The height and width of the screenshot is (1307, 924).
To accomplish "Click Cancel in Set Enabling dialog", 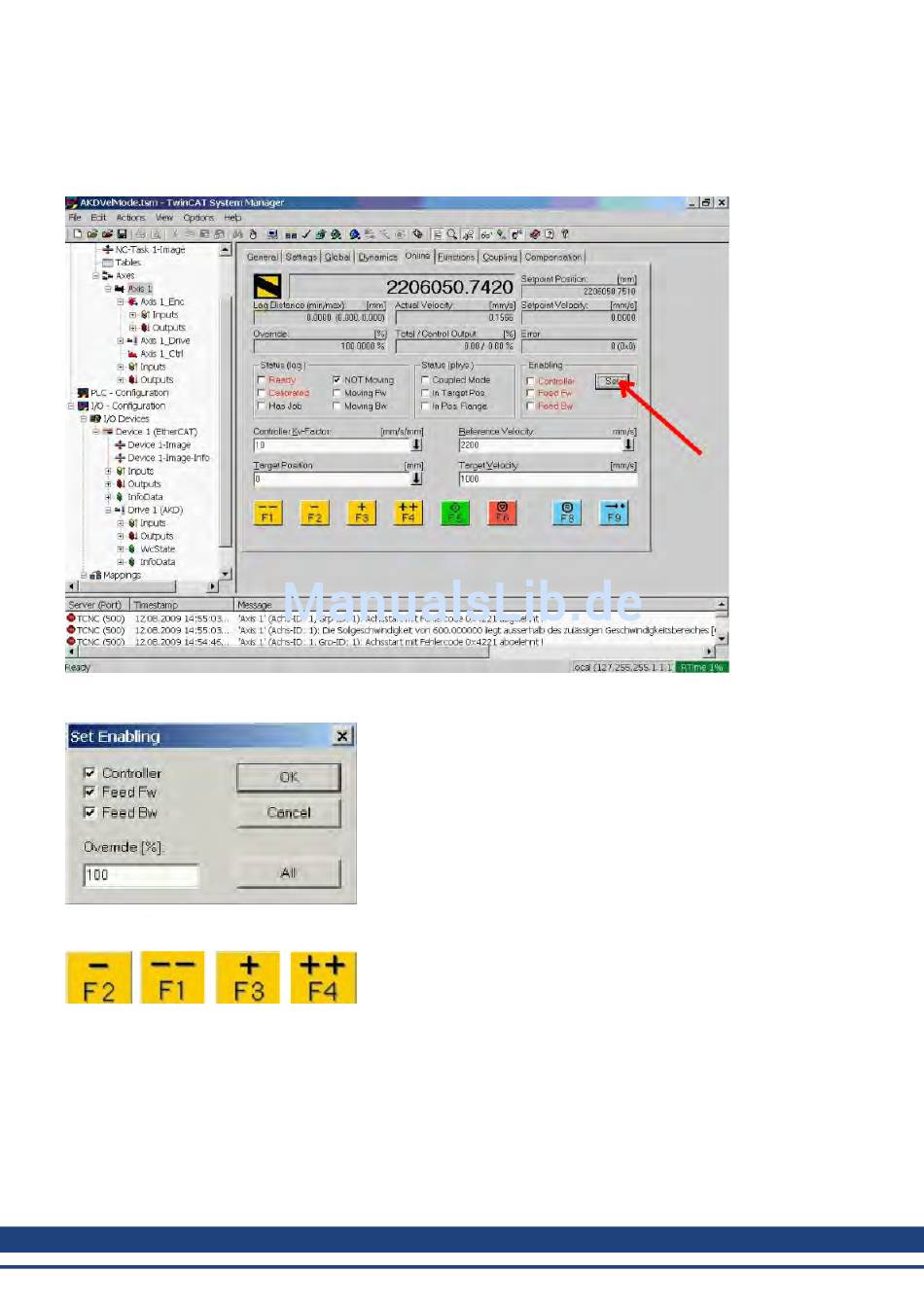I will 289,813.
